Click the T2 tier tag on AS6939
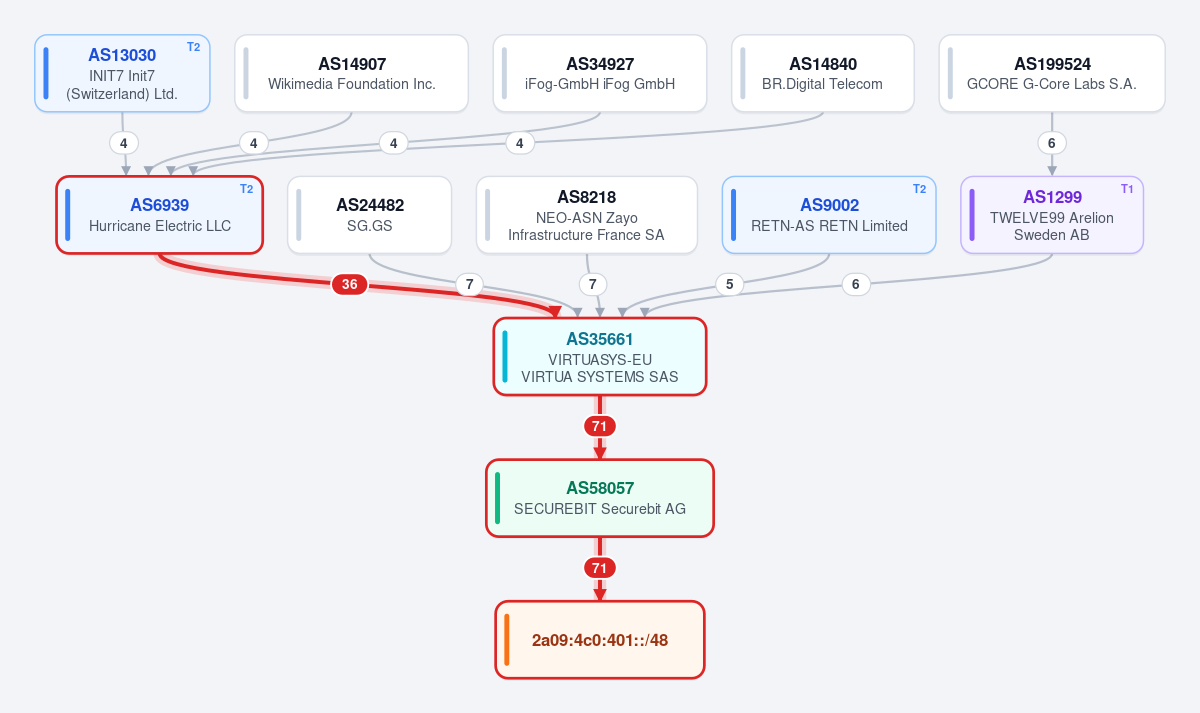This screenshot has width=1200, height=713. 246,189
